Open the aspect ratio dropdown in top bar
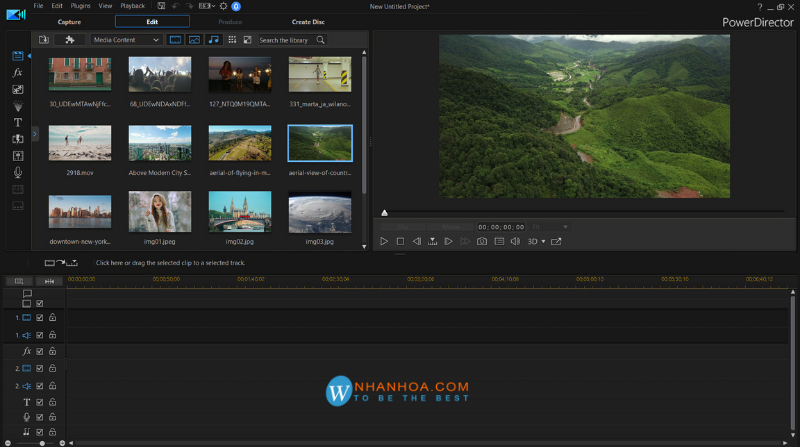Viewport: 800px width, 447px height. (207, 6)
